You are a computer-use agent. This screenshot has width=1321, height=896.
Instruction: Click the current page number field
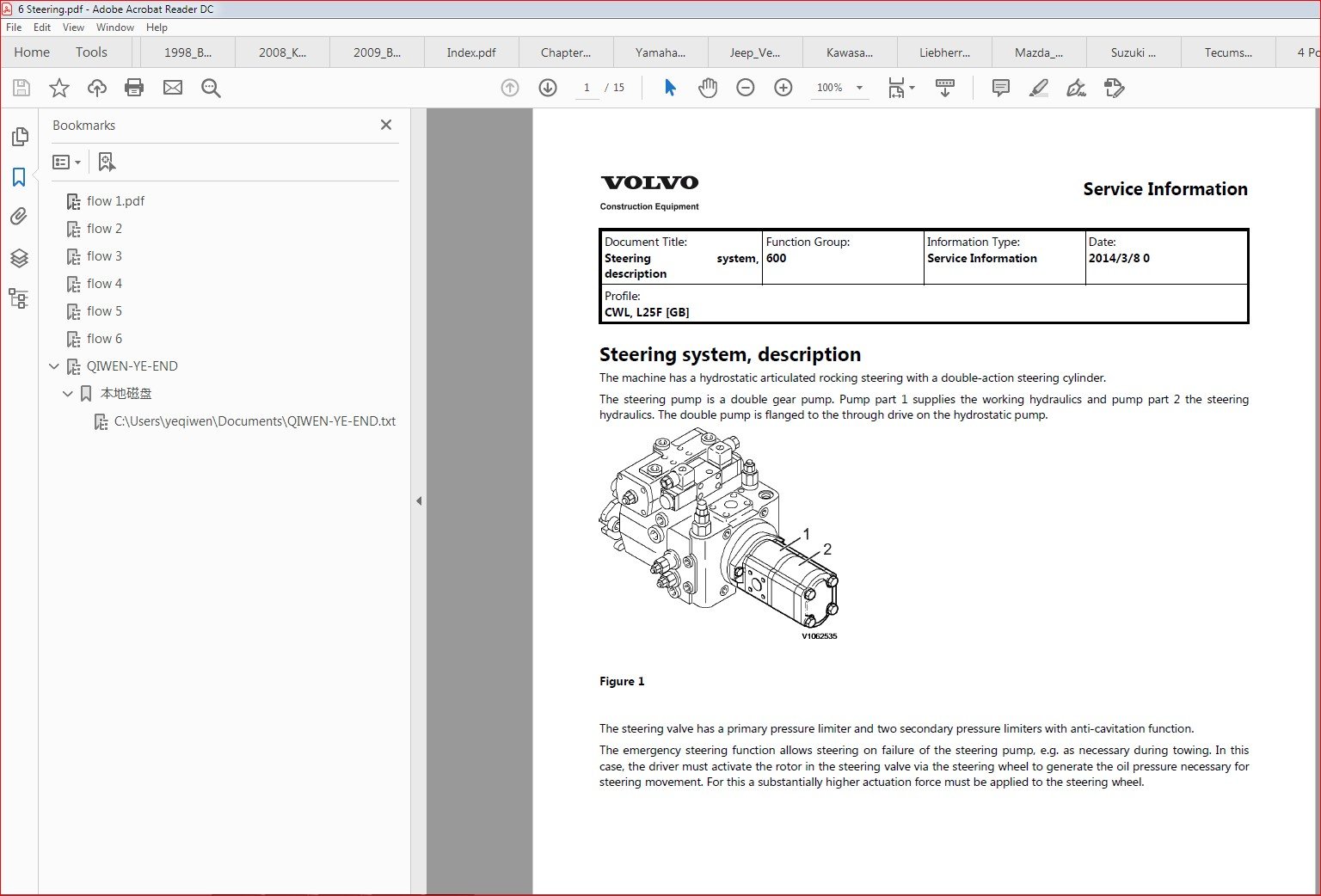[x=587, y=88]
